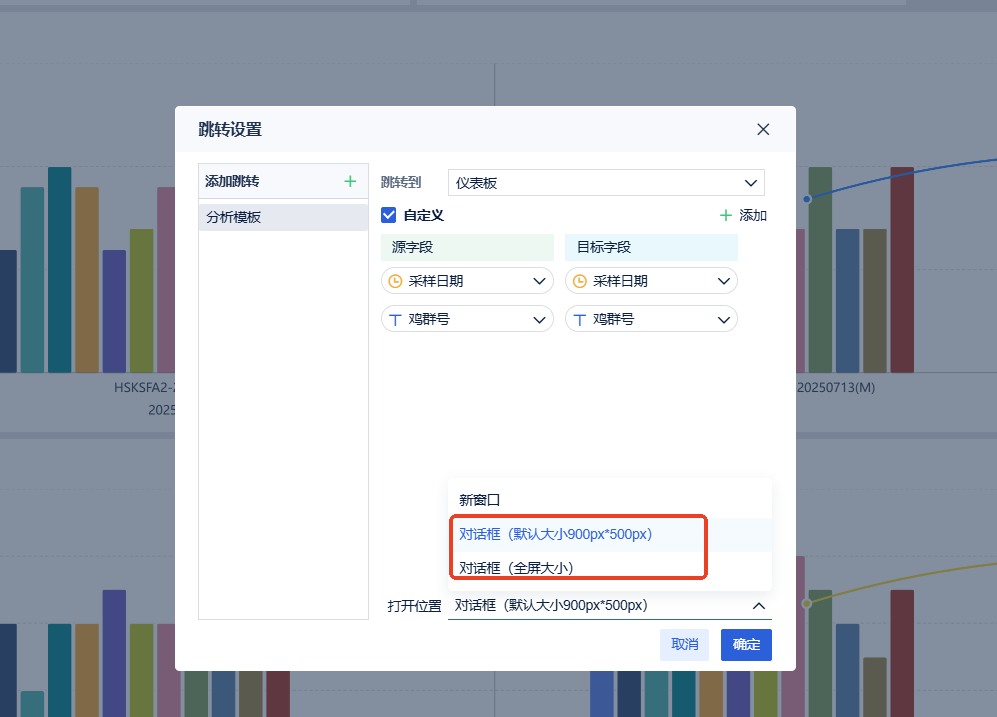Expand the source field 鸡群号 dropdown arrow
Viewport: 997px width, 717px height.
pos(540,319)
